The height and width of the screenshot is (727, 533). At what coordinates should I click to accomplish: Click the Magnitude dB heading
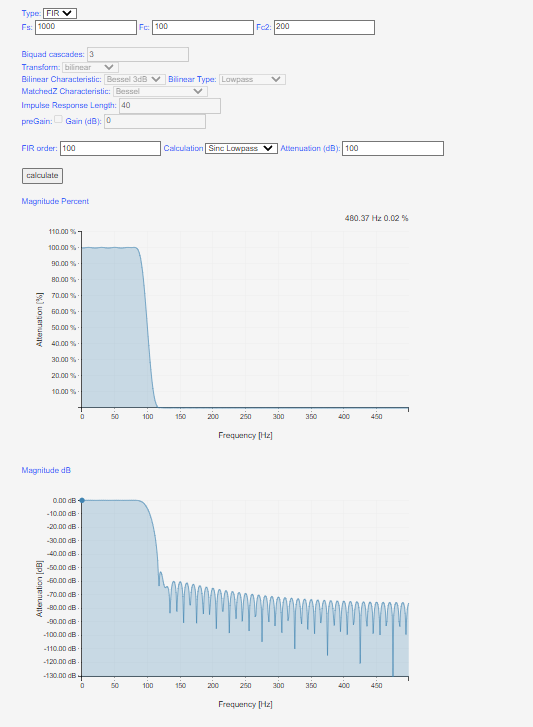point(46,470)
